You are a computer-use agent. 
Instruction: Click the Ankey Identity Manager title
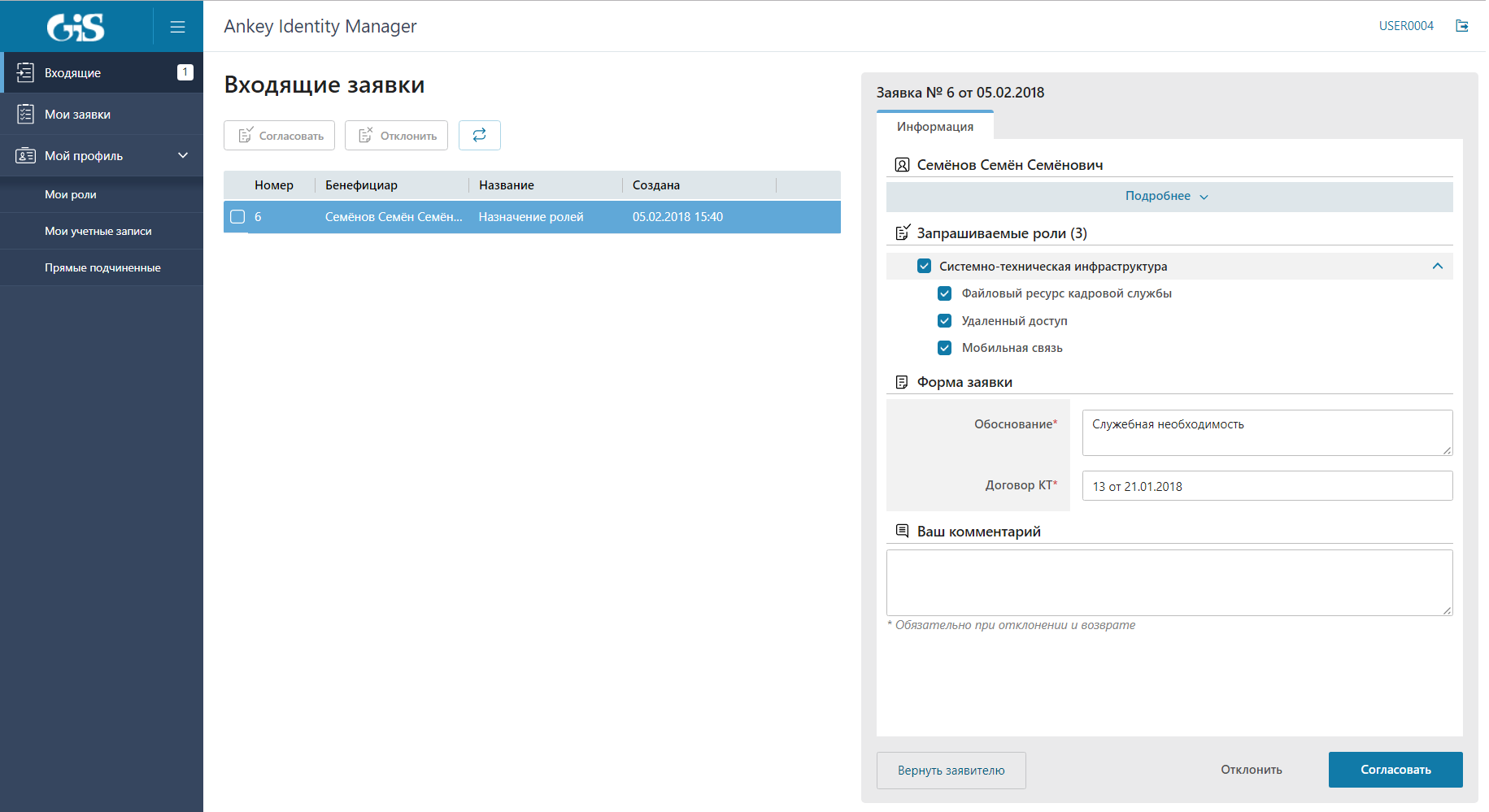coord(320,26)
